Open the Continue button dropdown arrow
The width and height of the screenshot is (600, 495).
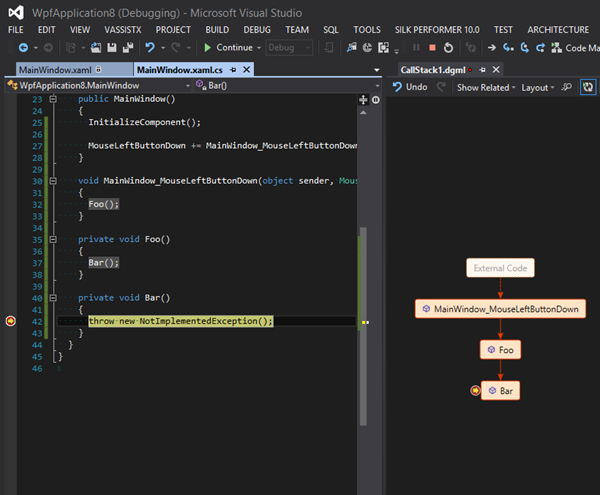[259, 48]
